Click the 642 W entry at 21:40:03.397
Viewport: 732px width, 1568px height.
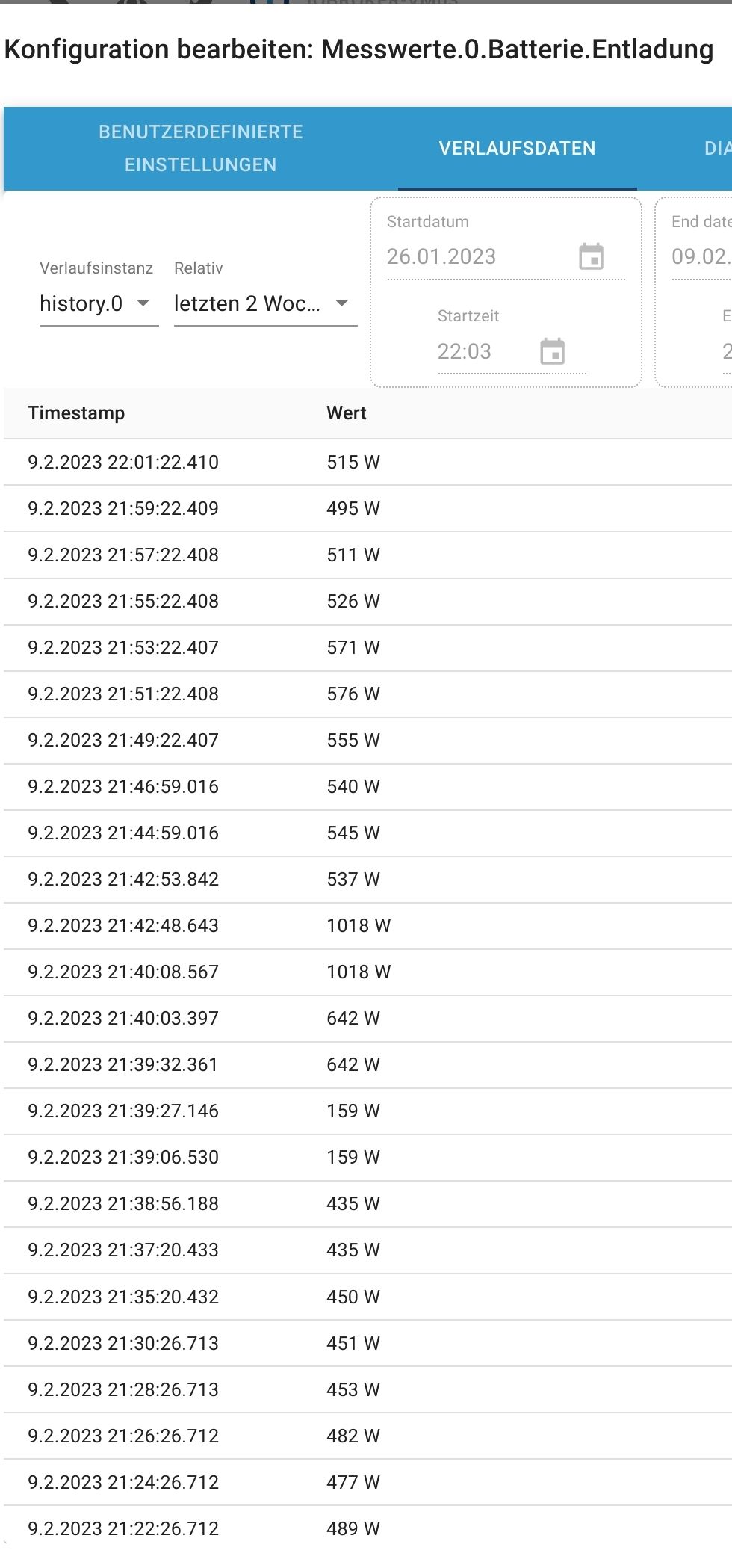click(353, 1019)
